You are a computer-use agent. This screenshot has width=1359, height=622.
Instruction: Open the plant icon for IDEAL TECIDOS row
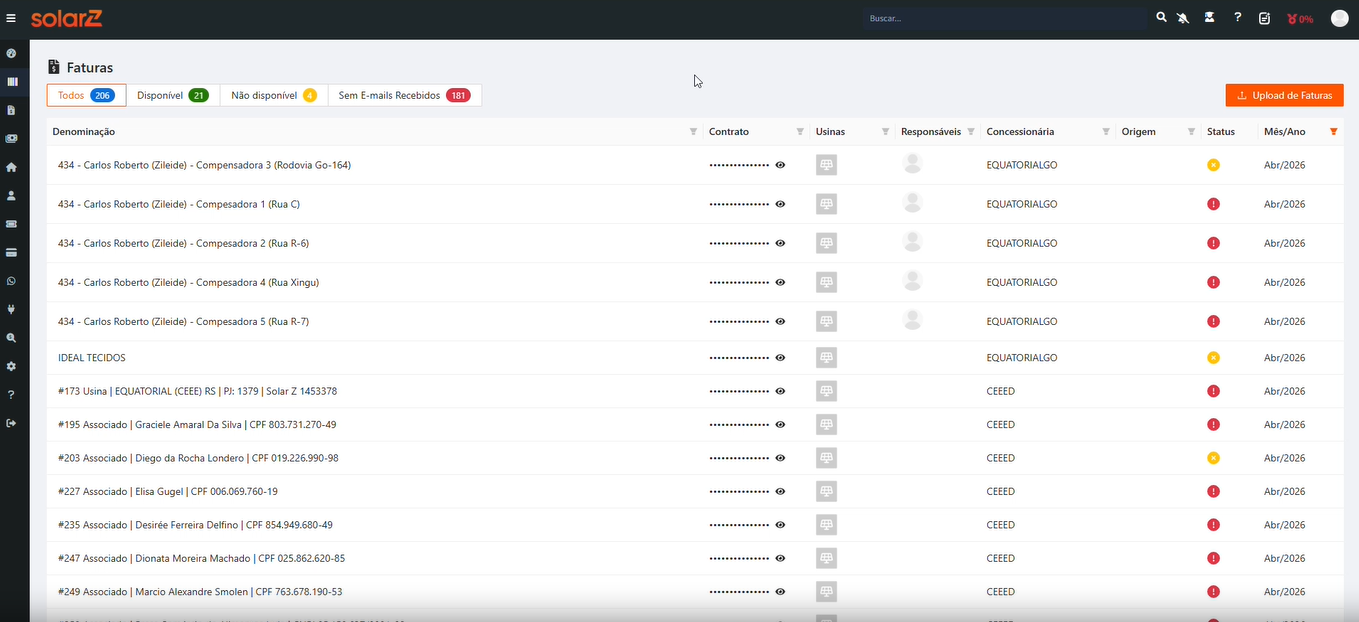click(x=826, y=357)
